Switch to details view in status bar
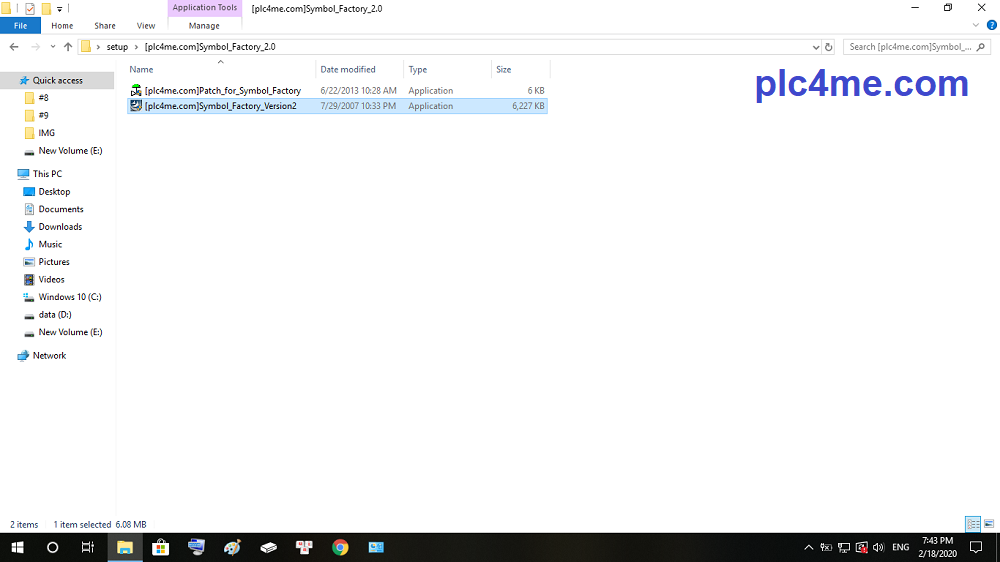Viewport: 1000px width, 562px height. (x=973, y=524)
